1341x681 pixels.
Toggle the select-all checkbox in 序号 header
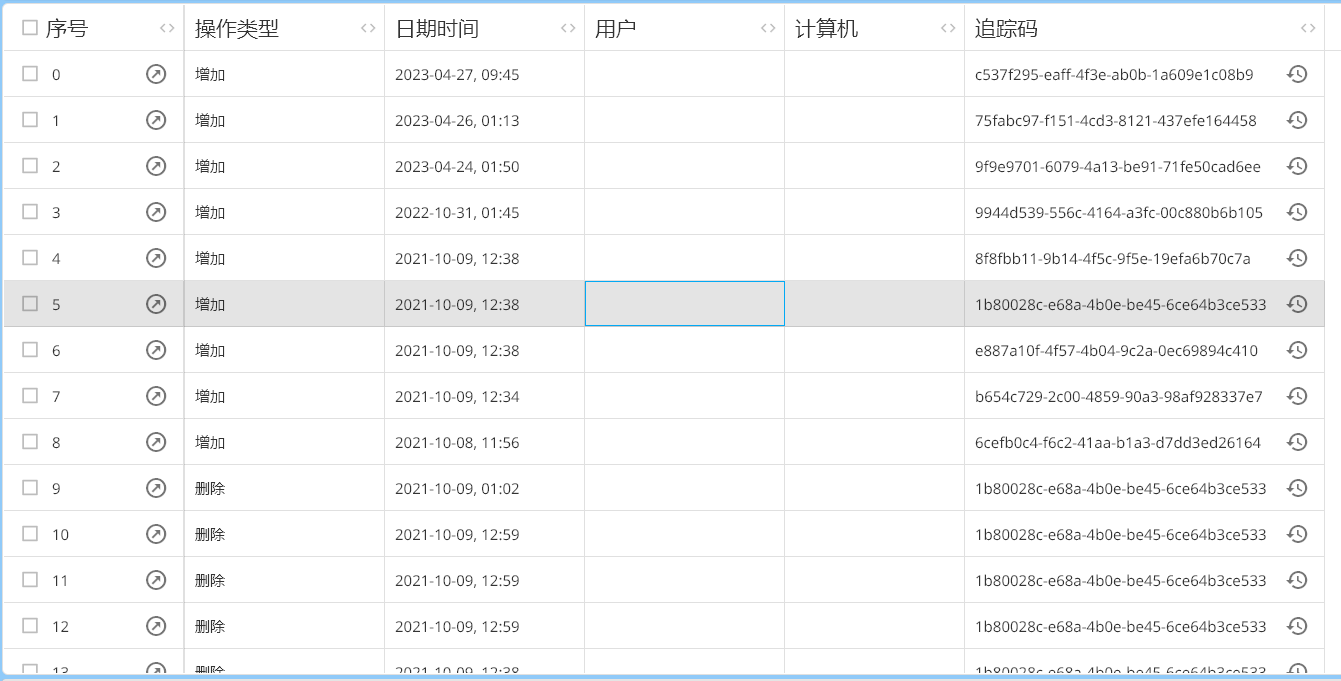30,28
